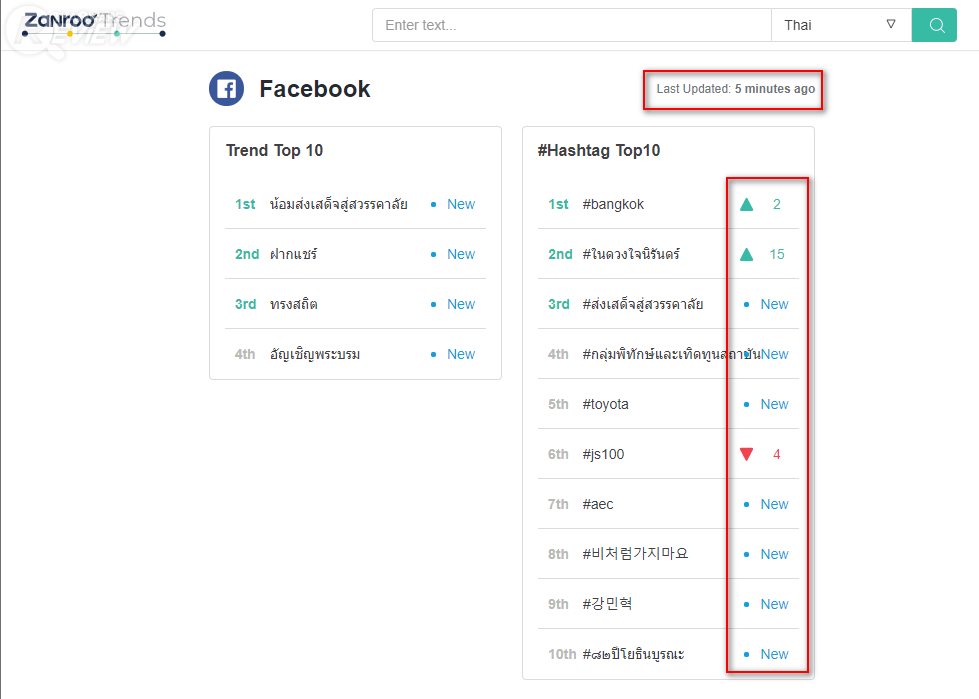Viewport: 979px width, 699px height.
Task: Click the blue dot beside #aec
Action: [x=746, y=505]
